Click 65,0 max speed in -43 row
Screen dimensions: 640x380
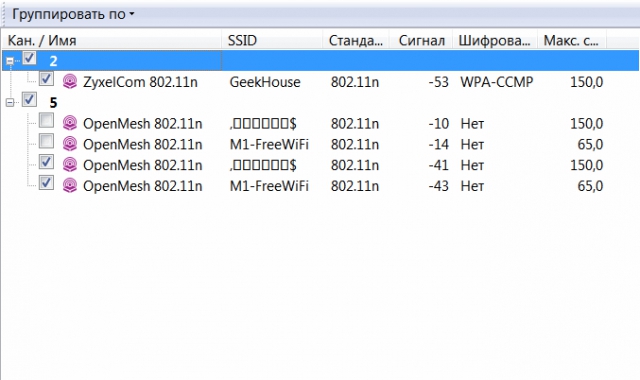pyautogui.click(x=590, y=186)
